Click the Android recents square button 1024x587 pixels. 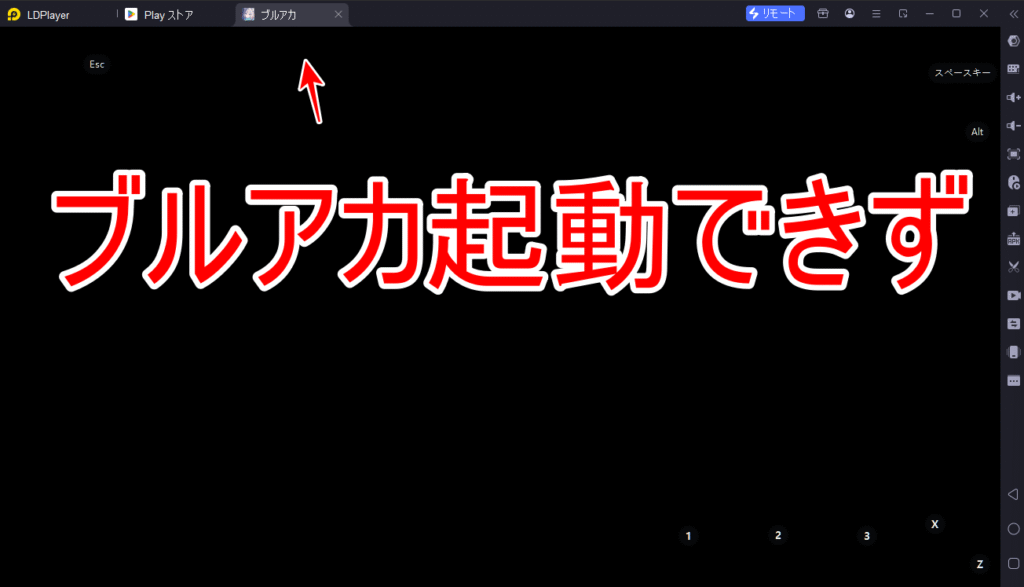click(x=1014, y=563)
